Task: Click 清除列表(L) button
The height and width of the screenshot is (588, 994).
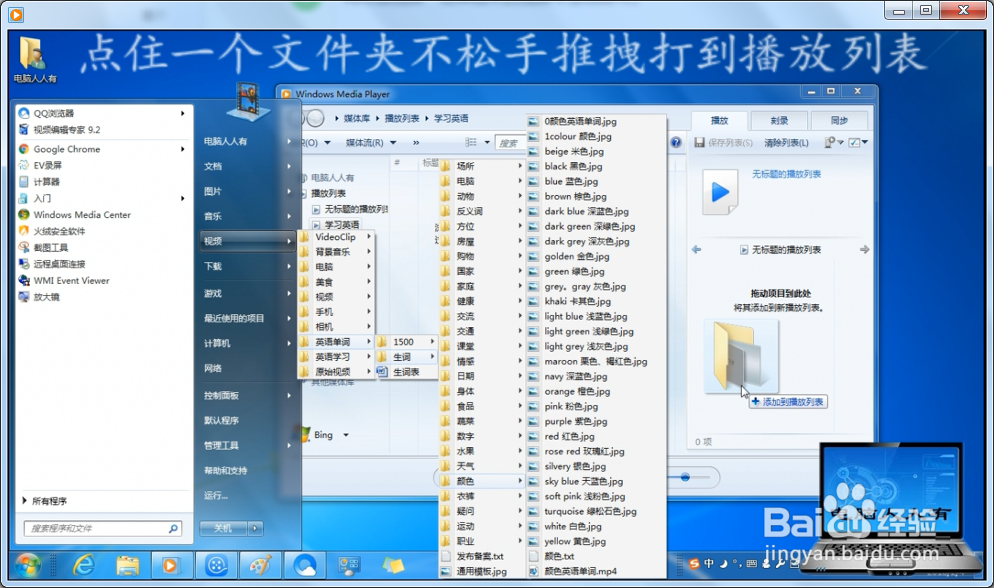Action: (x=786, y=143)
